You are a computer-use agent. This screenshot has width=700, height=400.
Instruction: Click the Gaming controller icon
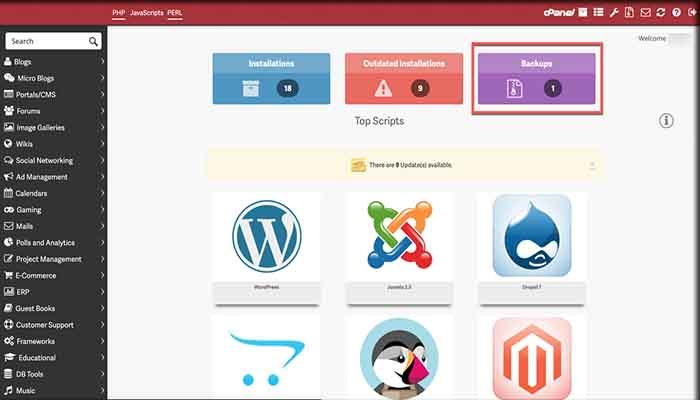(9, 209)
